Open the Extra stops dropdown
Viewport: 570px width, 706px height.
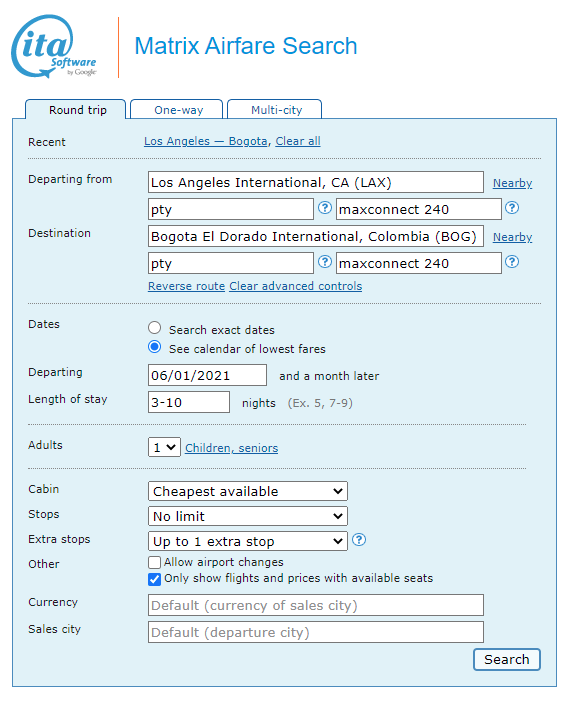248,541
